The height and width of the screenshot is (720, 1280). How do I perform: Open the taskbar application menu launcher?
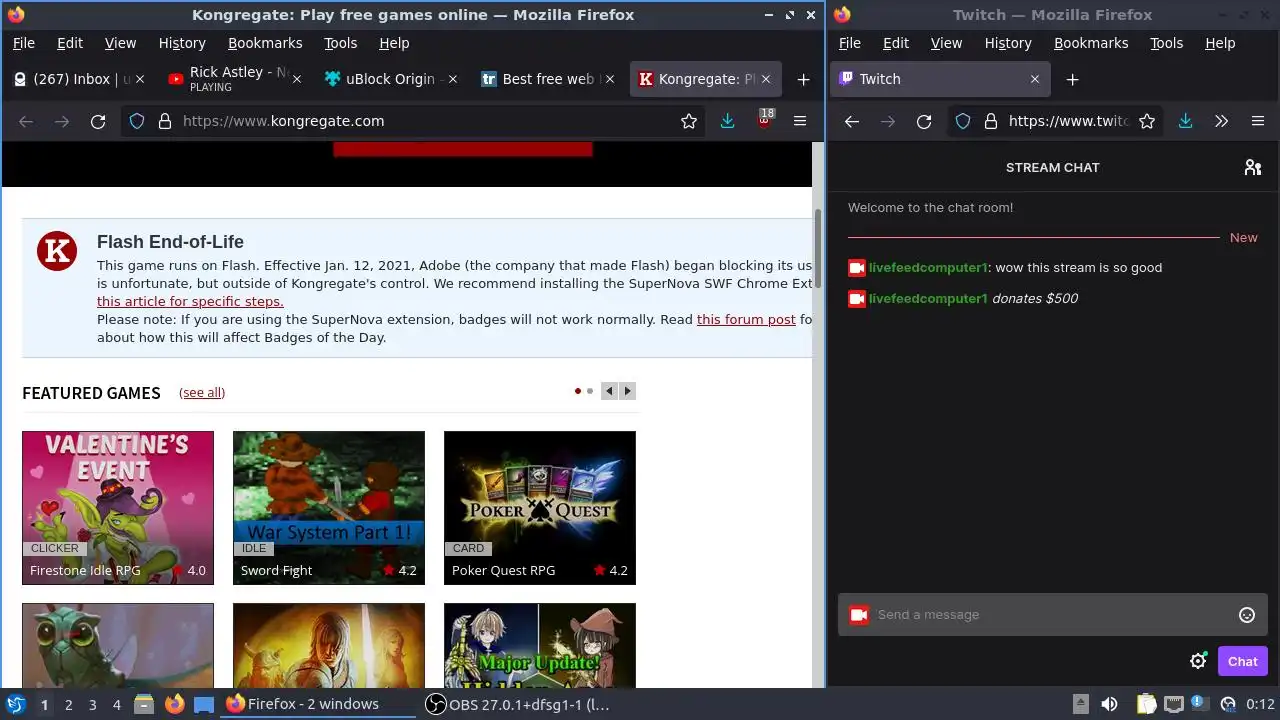pyautogui.click(x=16, y=704)
